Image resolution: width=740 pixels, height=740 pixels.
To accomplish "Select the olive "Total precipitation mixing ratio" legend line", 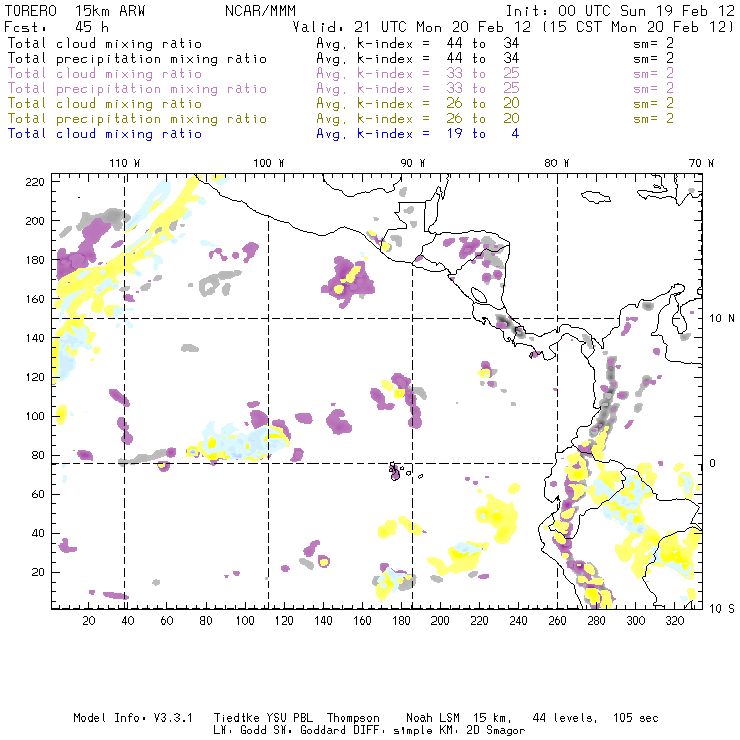I will [x=137, y=119].
